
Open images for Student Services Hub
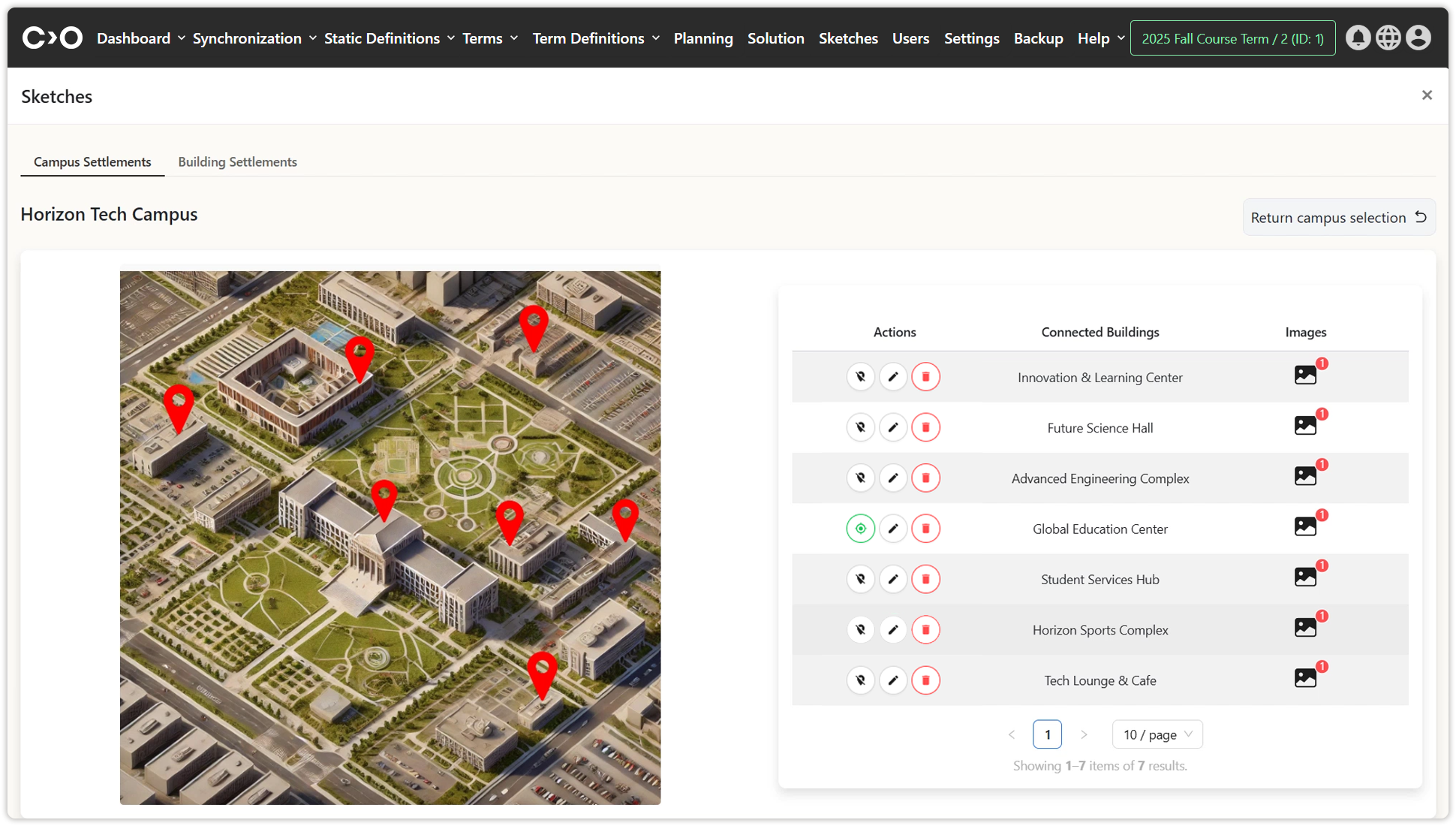[x=1305, y=577]
